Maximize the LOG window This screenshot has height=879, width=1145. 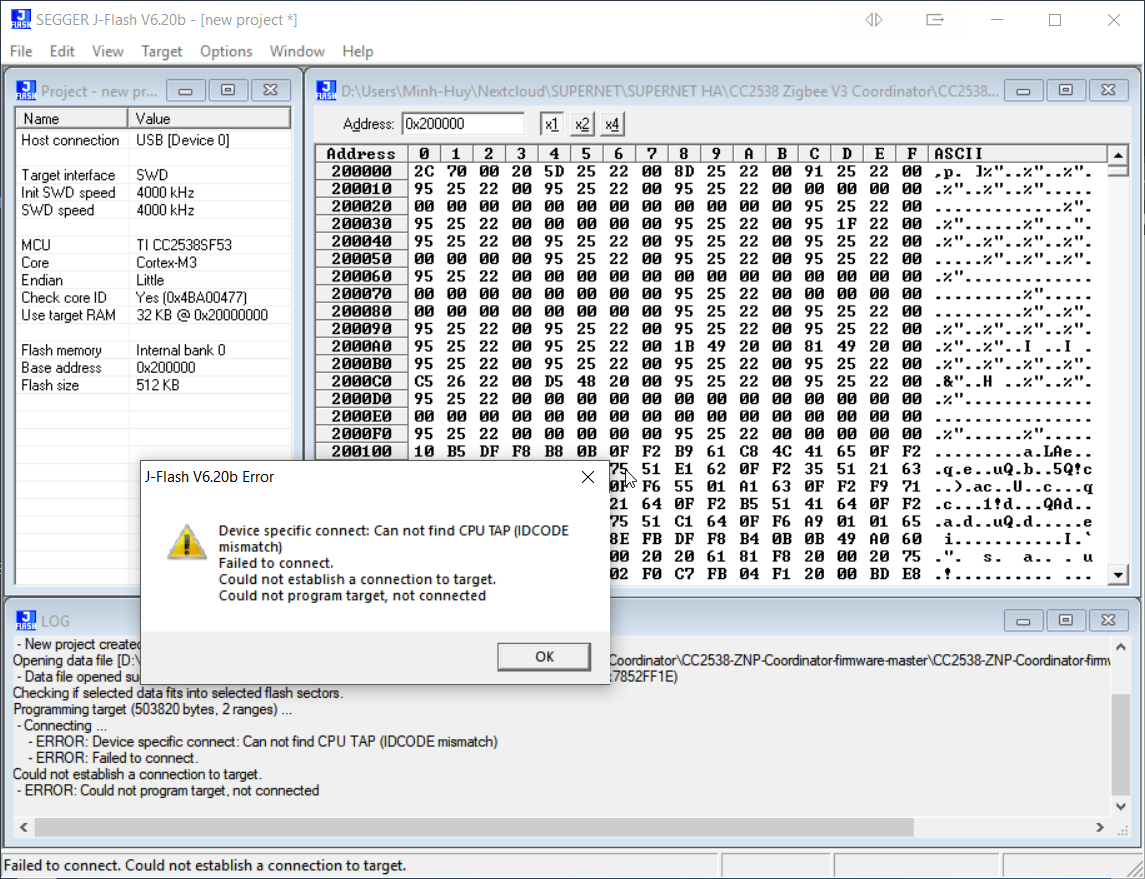1065,621
